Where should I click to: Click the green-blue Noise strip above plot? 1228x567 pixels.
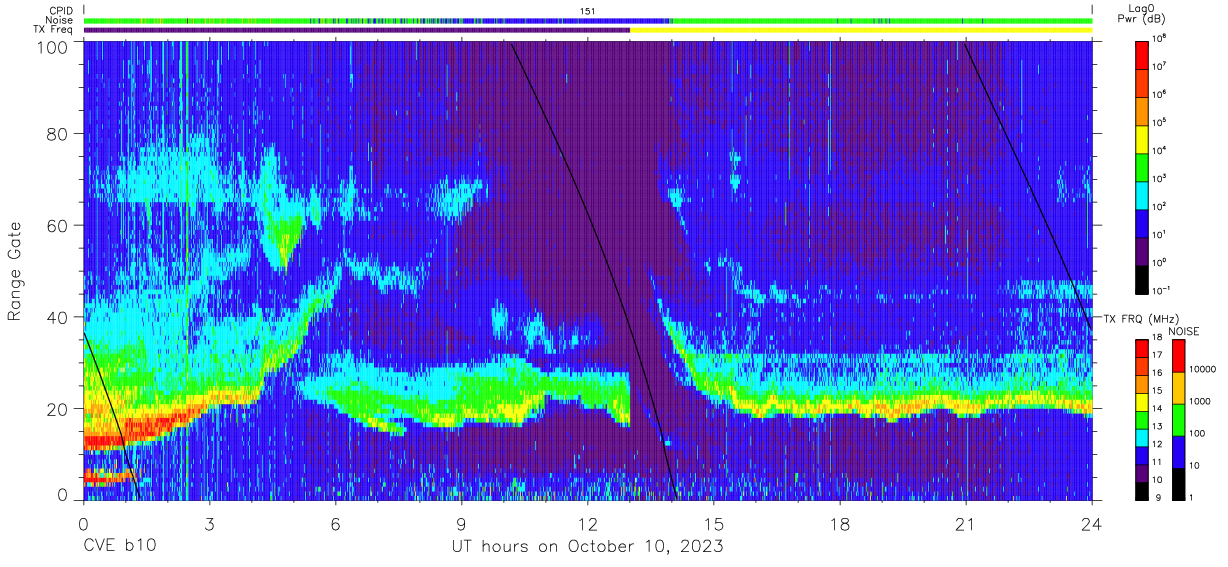588,20
